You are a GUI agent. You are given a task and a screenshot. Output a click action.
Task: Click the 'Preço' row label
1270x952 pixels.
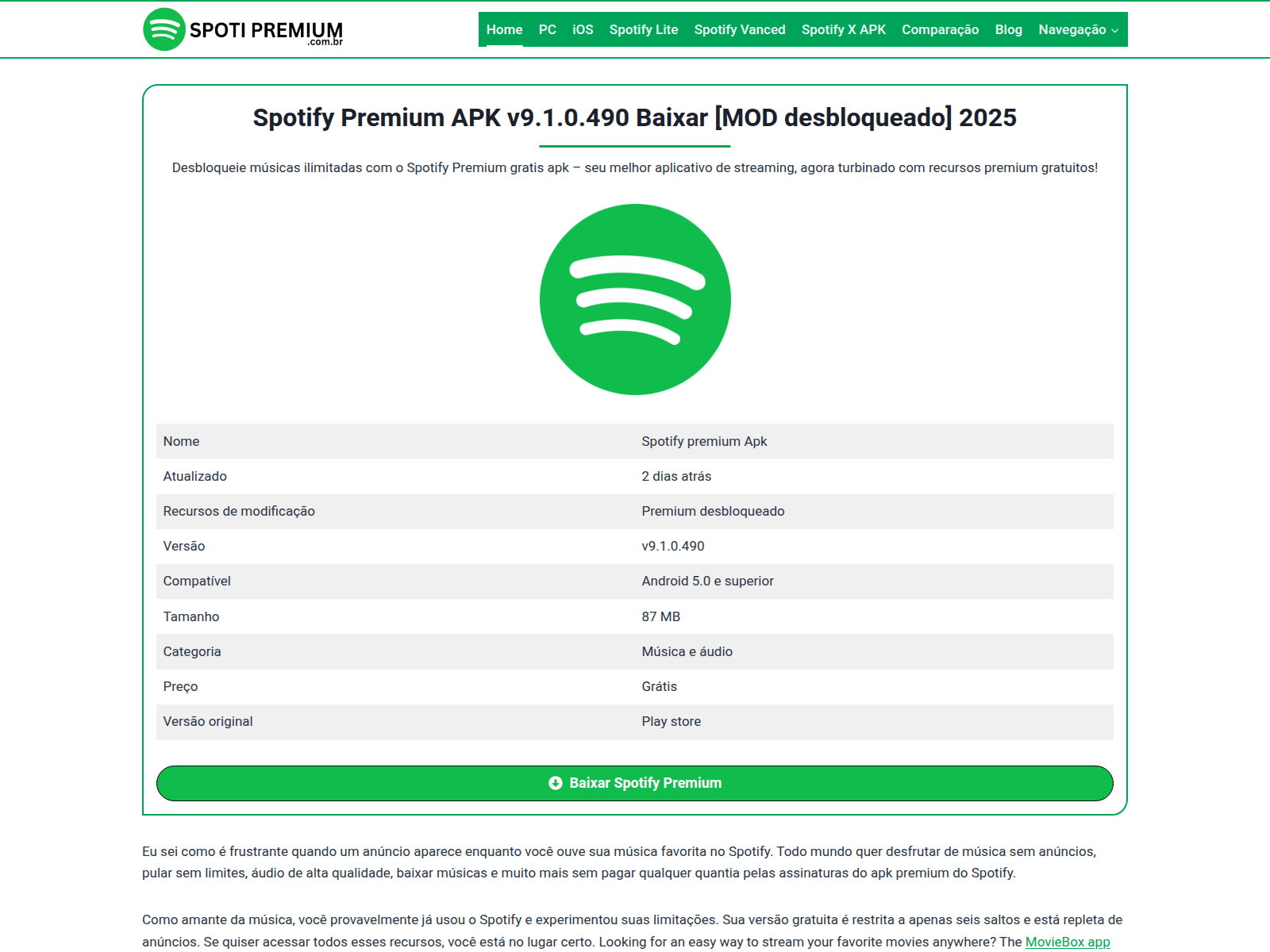coord(180,686)
